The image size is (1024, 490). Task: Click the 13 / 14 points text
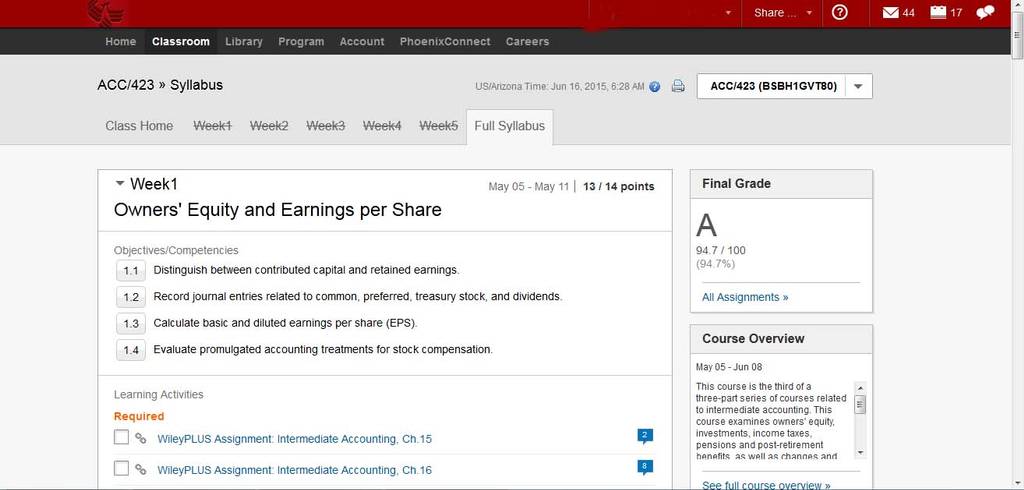click(x=618, y=186)
